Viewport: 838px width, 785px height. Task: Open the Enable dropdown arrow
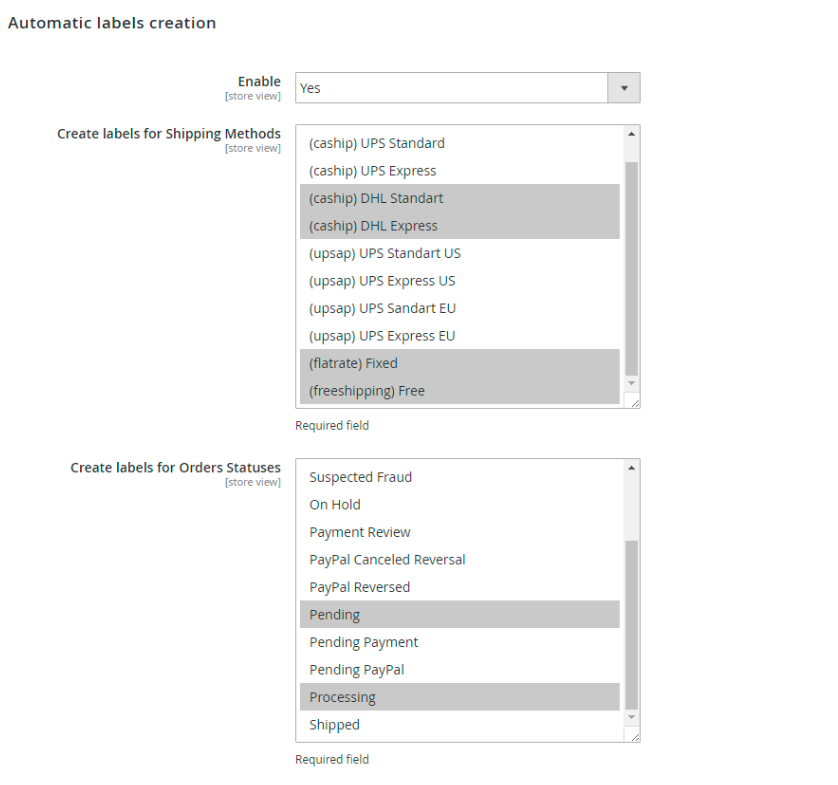point(624,88)
